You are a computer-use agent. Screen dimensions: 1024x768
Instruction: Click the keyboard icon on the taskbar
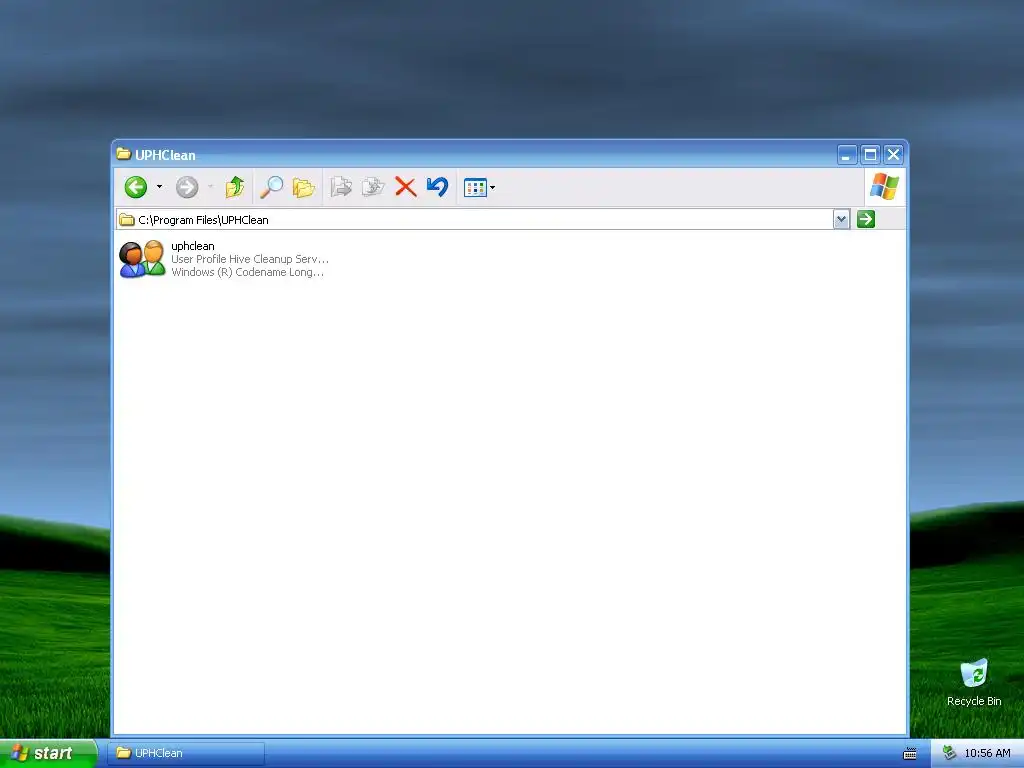pos(910,754)
